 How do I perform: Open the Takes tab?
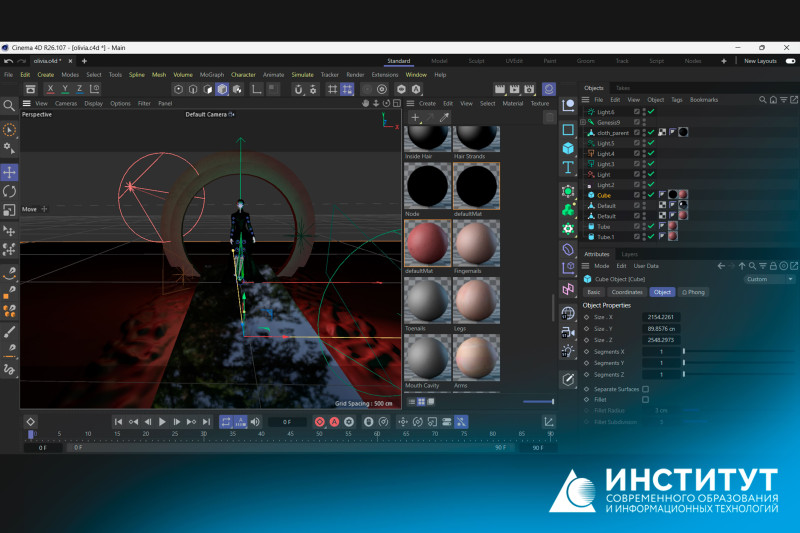pos(623,88)
